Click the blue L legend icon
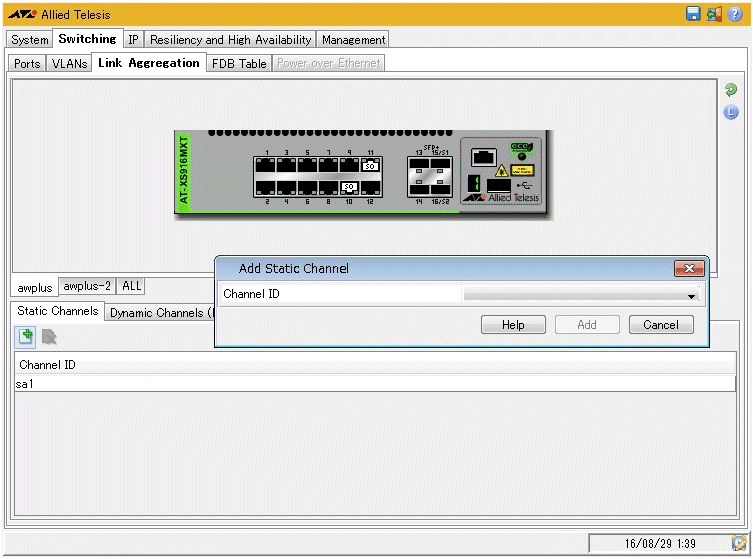This screenshot has height=559, width=753. [731, 112]
